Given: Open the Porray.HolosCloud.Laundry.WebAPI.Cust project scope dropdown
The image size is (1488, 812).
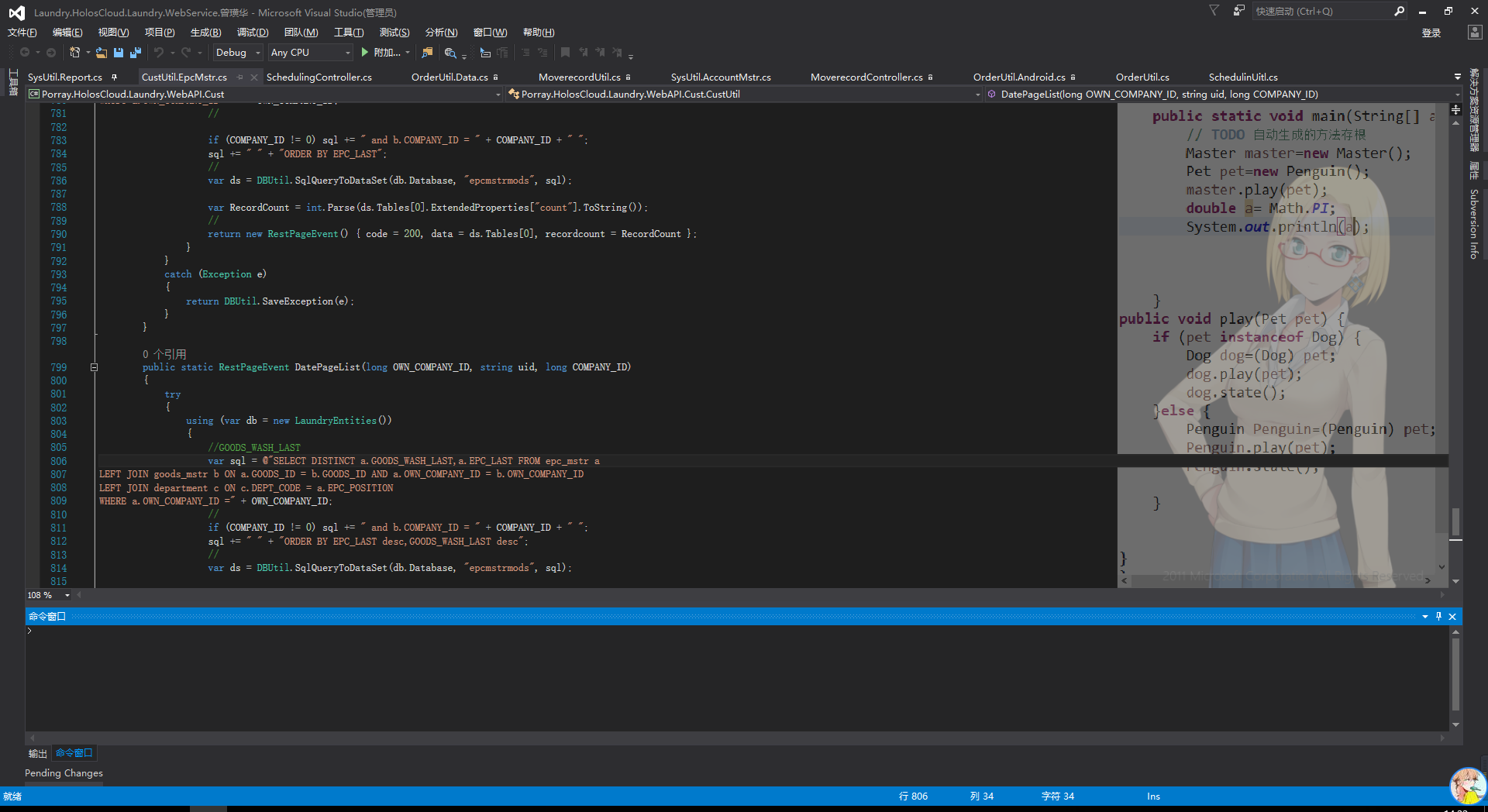Looking at the screenshot, I should (265, 95).
